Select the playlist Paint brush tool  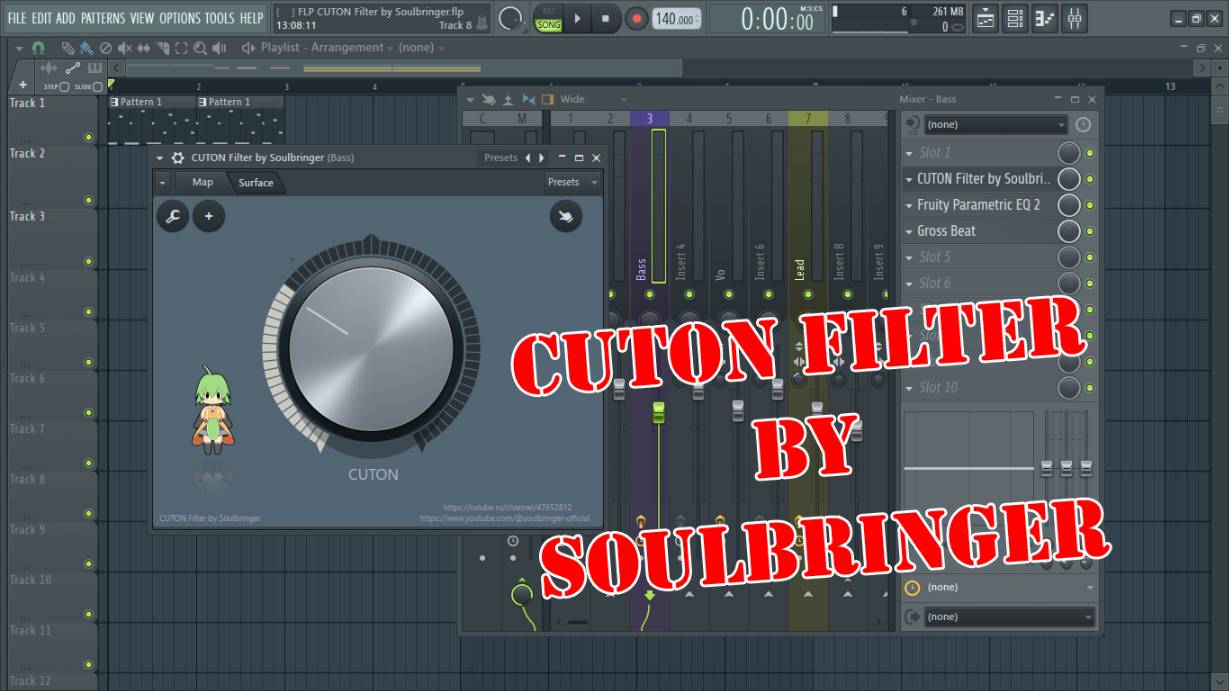pos(86,48)
